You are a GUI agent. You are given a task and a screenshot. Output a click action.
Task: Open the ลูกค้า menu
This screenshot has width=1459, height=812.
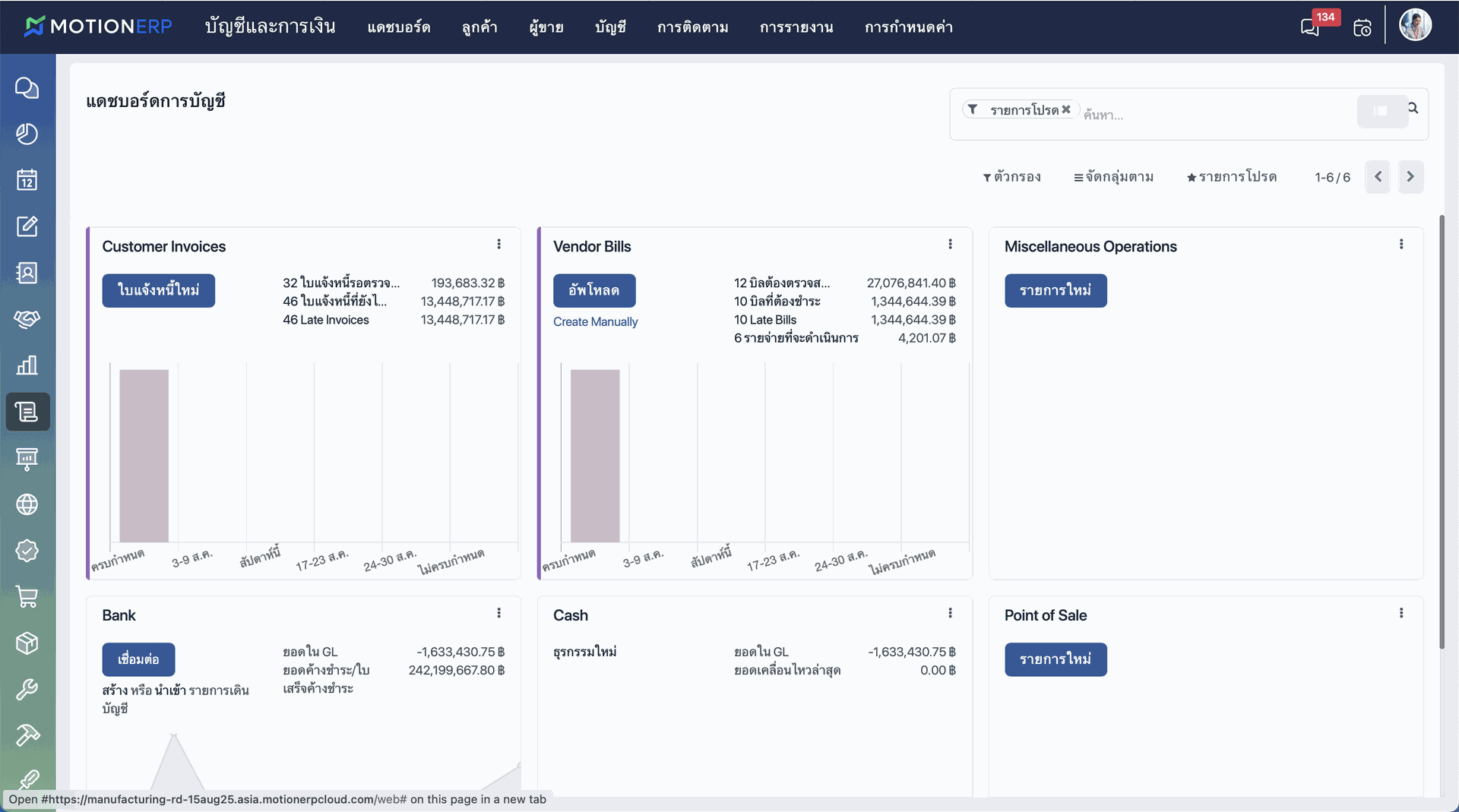coord(479,27)
